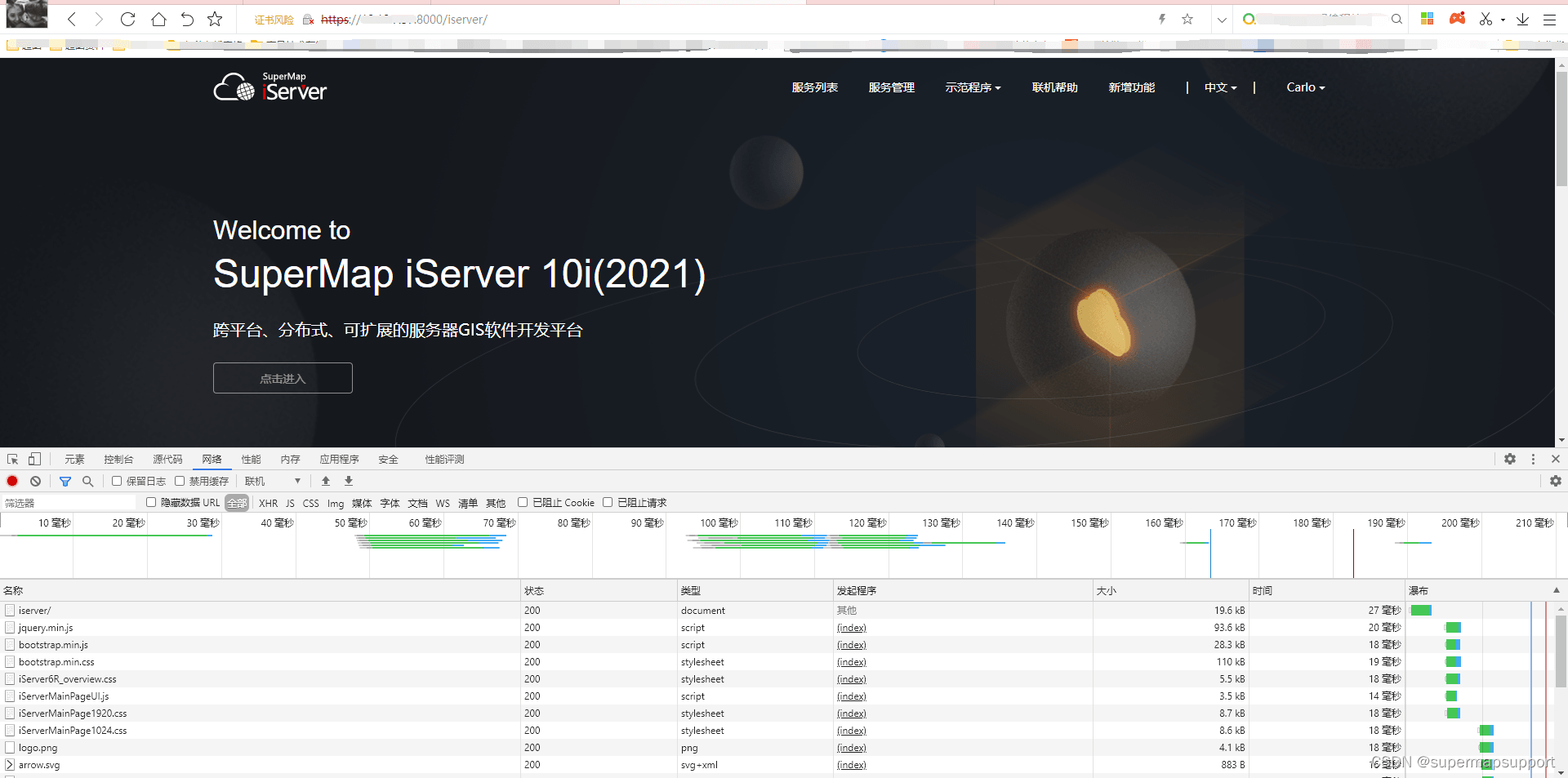Screen dimensions: 1568x778
Task: Open the 联机 throttling dropdown
Action: pyautogui.click(x=273, y=482)
